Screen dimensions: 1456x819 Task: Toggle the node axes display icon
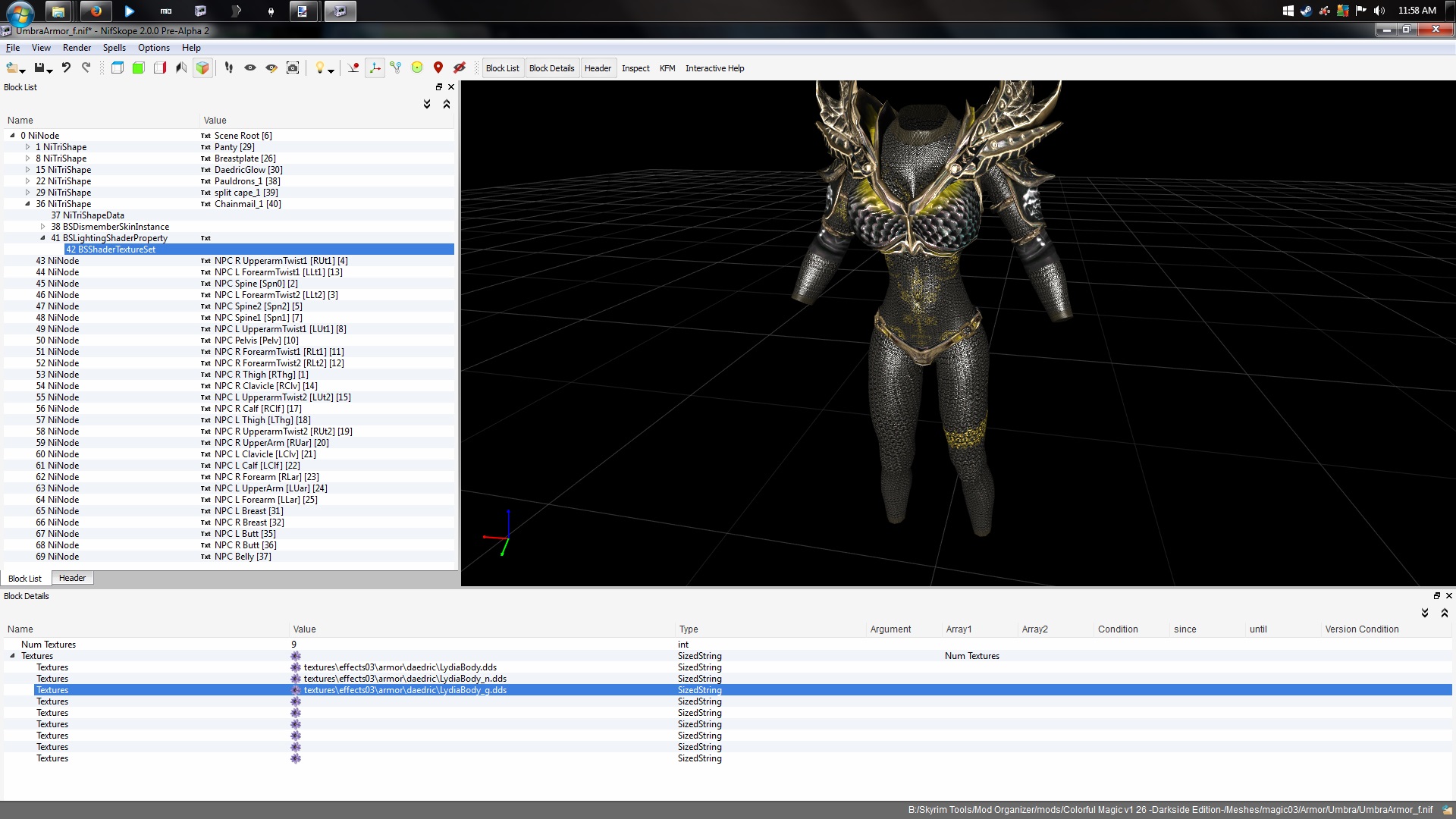pyautogui.click(x=375, y=68)
